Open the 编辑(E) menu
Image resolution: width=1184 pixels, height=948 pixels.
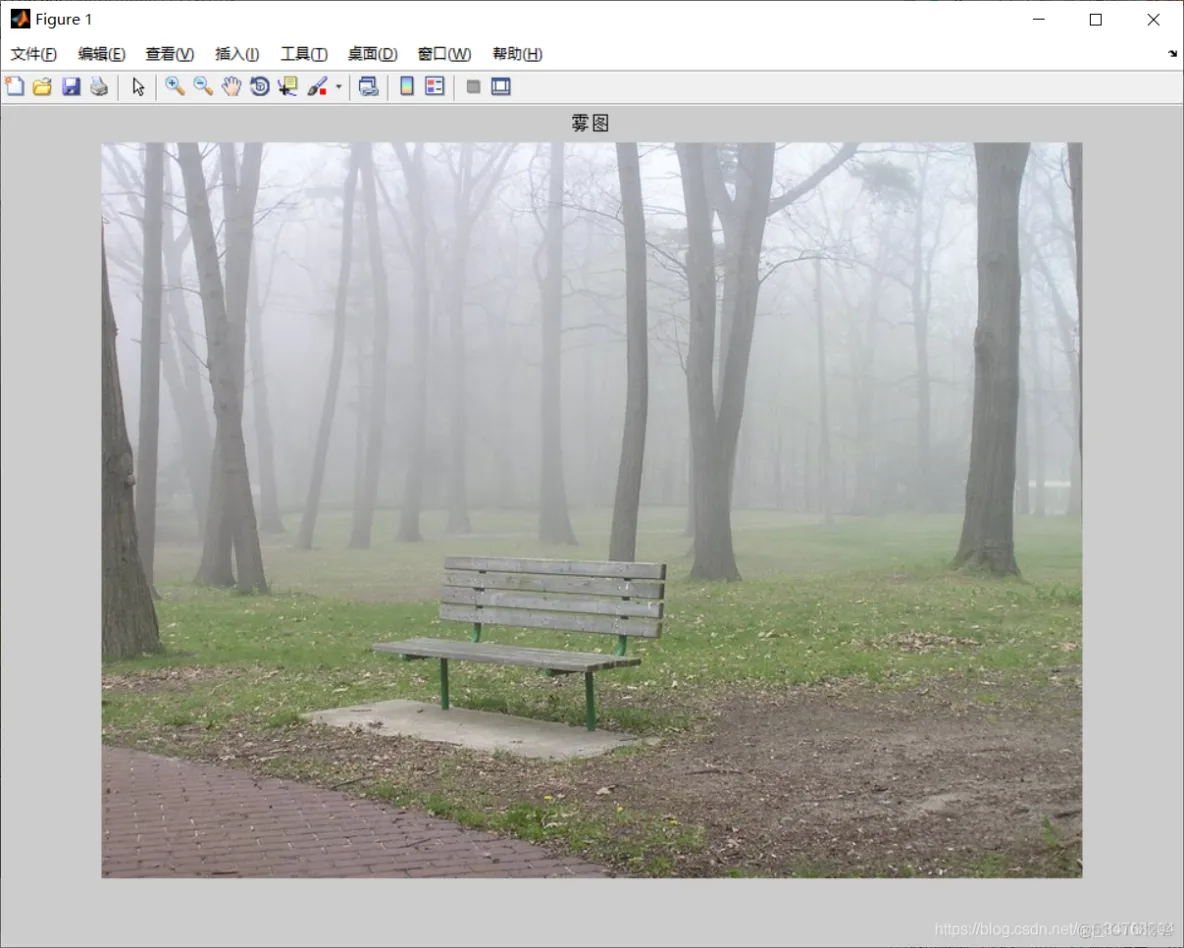pyautogui.click(x=101, y=54)
